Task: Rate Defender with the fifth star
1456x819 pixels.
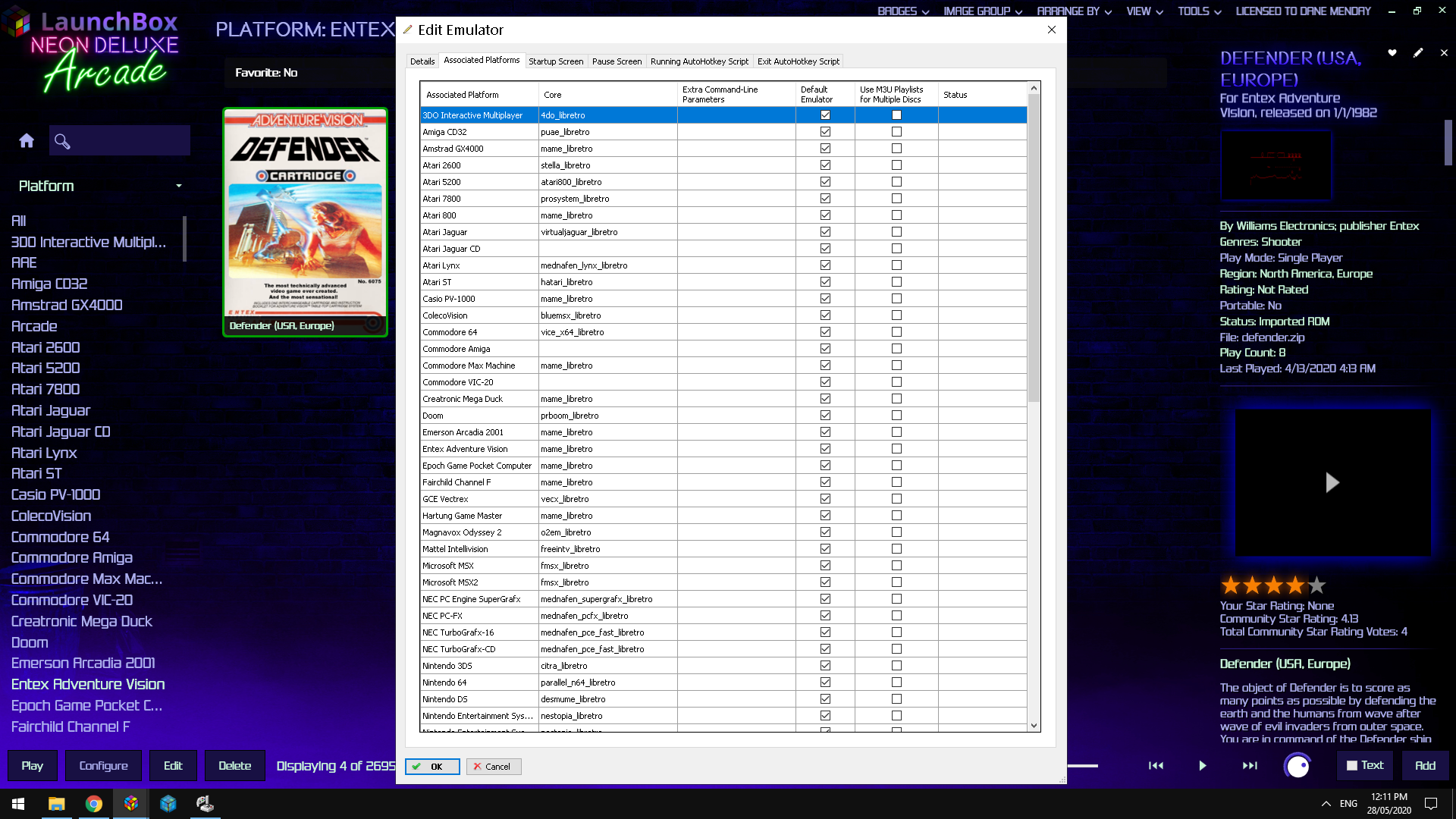Action: pyautogui.click(x=1317, y=585)
